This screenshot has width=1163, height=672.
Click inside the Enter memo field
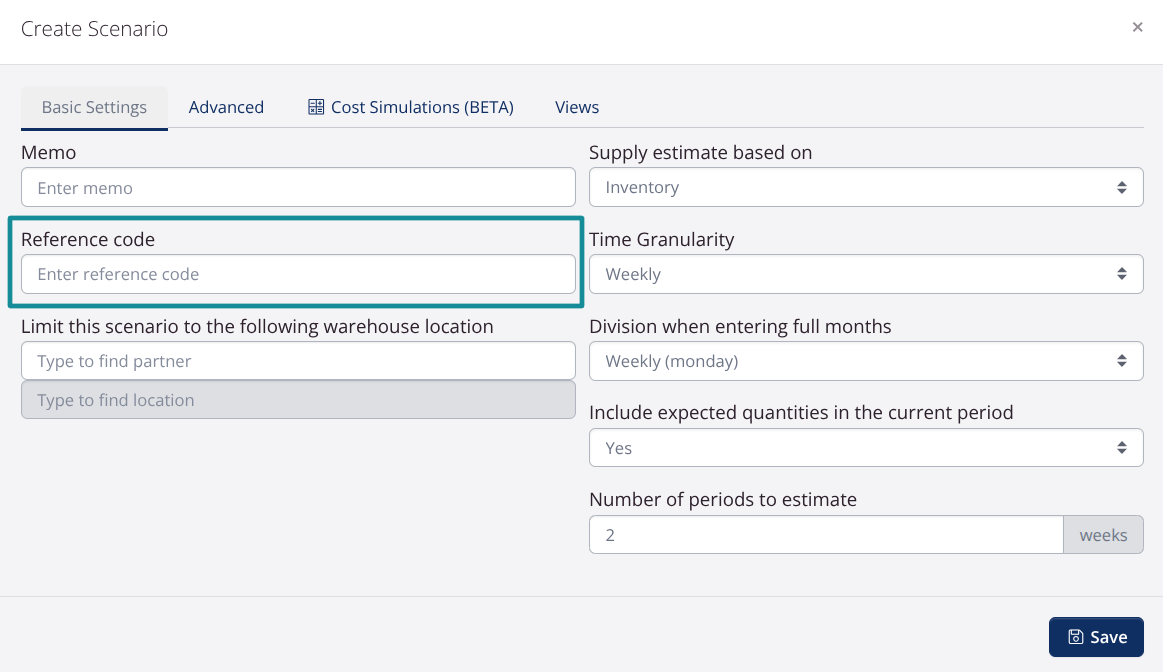[298, 187]
